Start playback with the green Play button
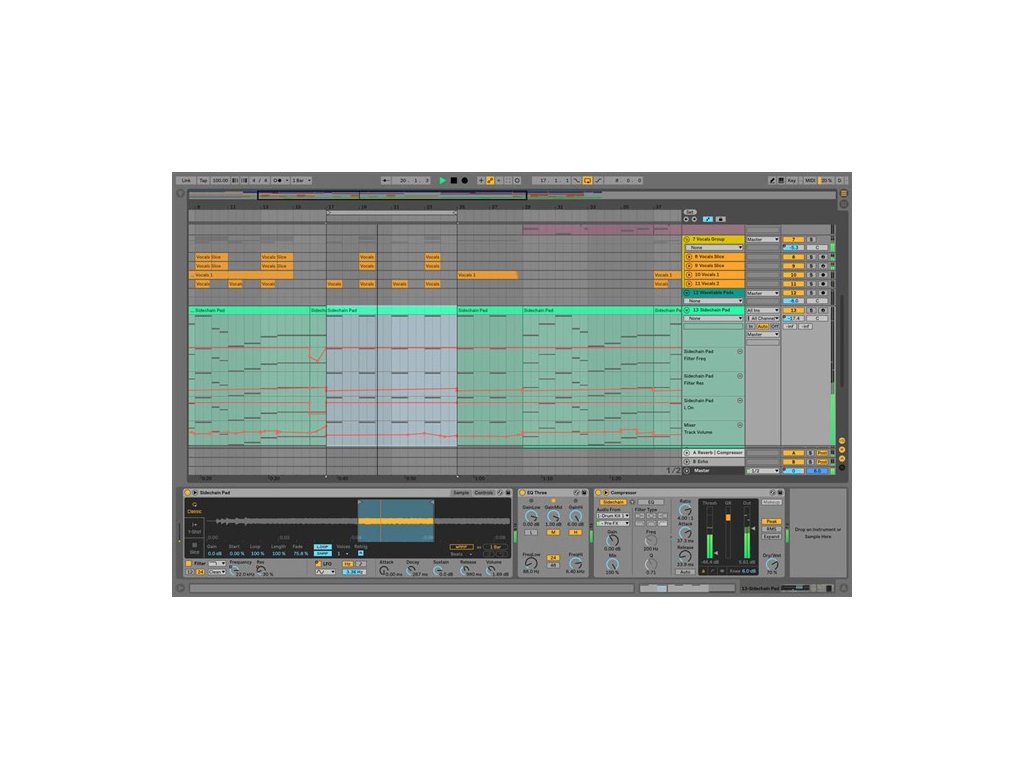Viewport: 1024px width, 768px height. coord(442,180)
